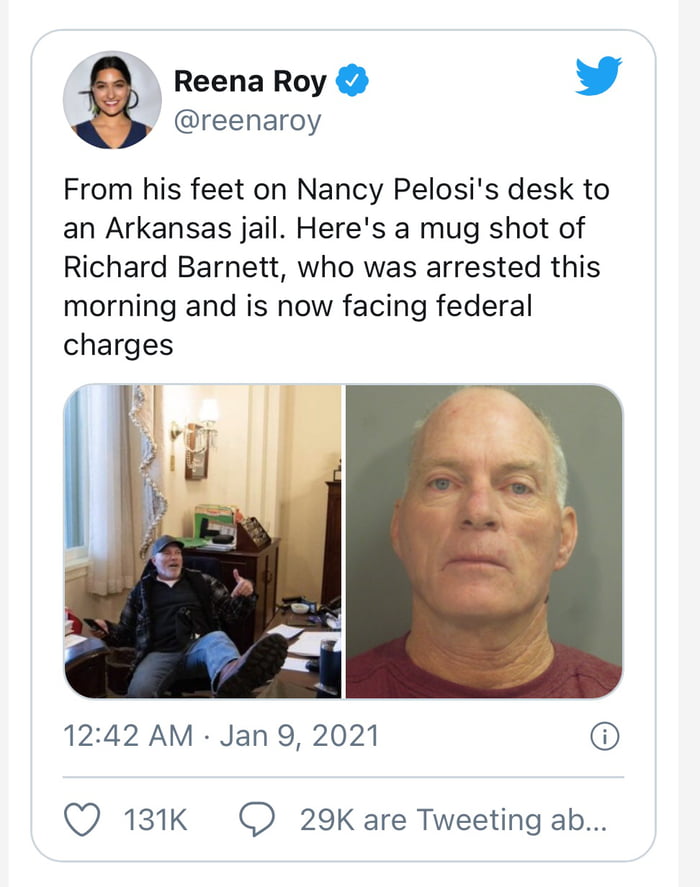The image size is (700, 887).
Task: Click the divider line above the like count
Action: [x=343, y=777]
